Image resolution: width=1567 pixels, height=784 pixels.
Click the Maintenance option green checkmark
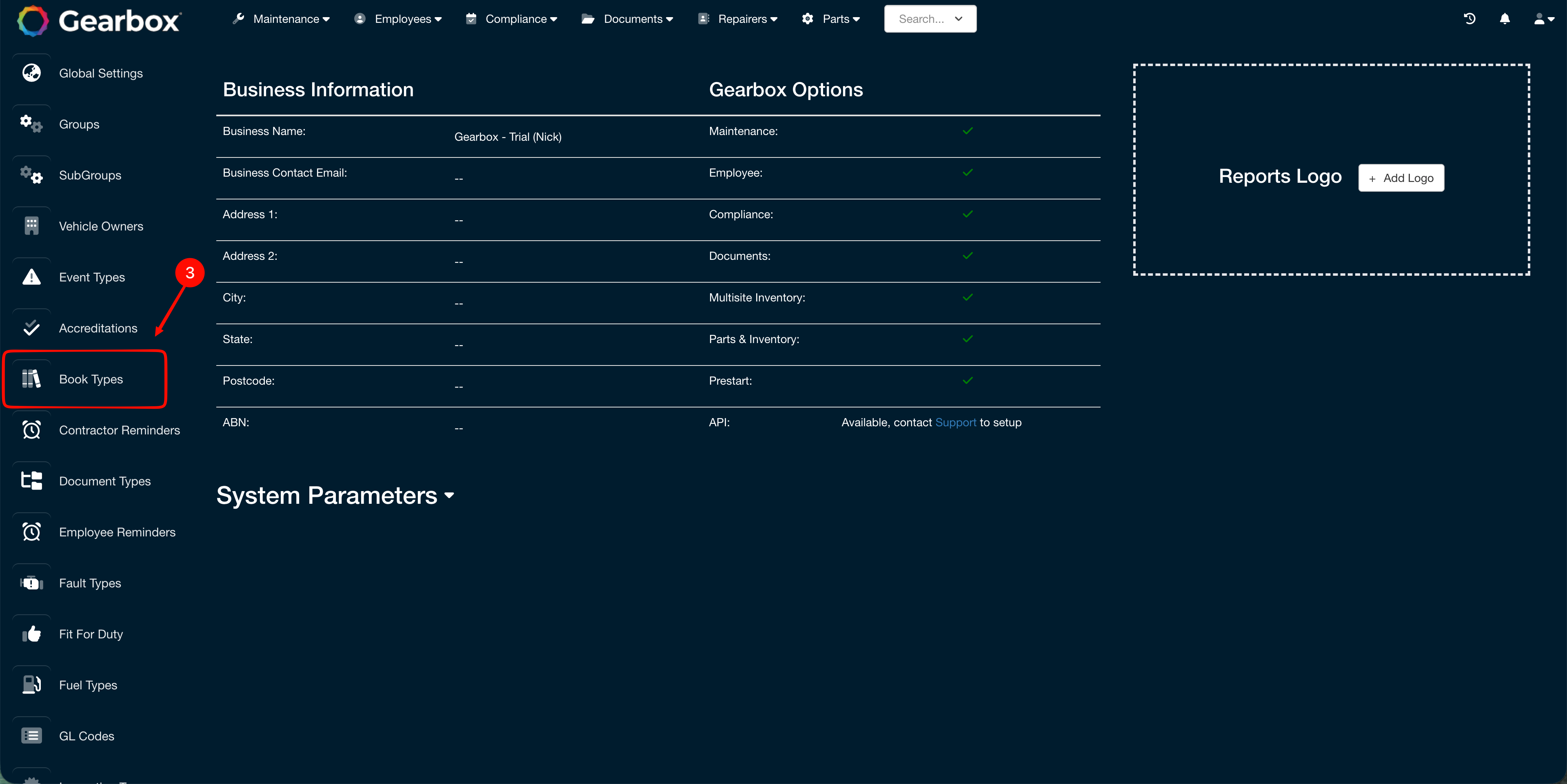(x=968, y=131)
